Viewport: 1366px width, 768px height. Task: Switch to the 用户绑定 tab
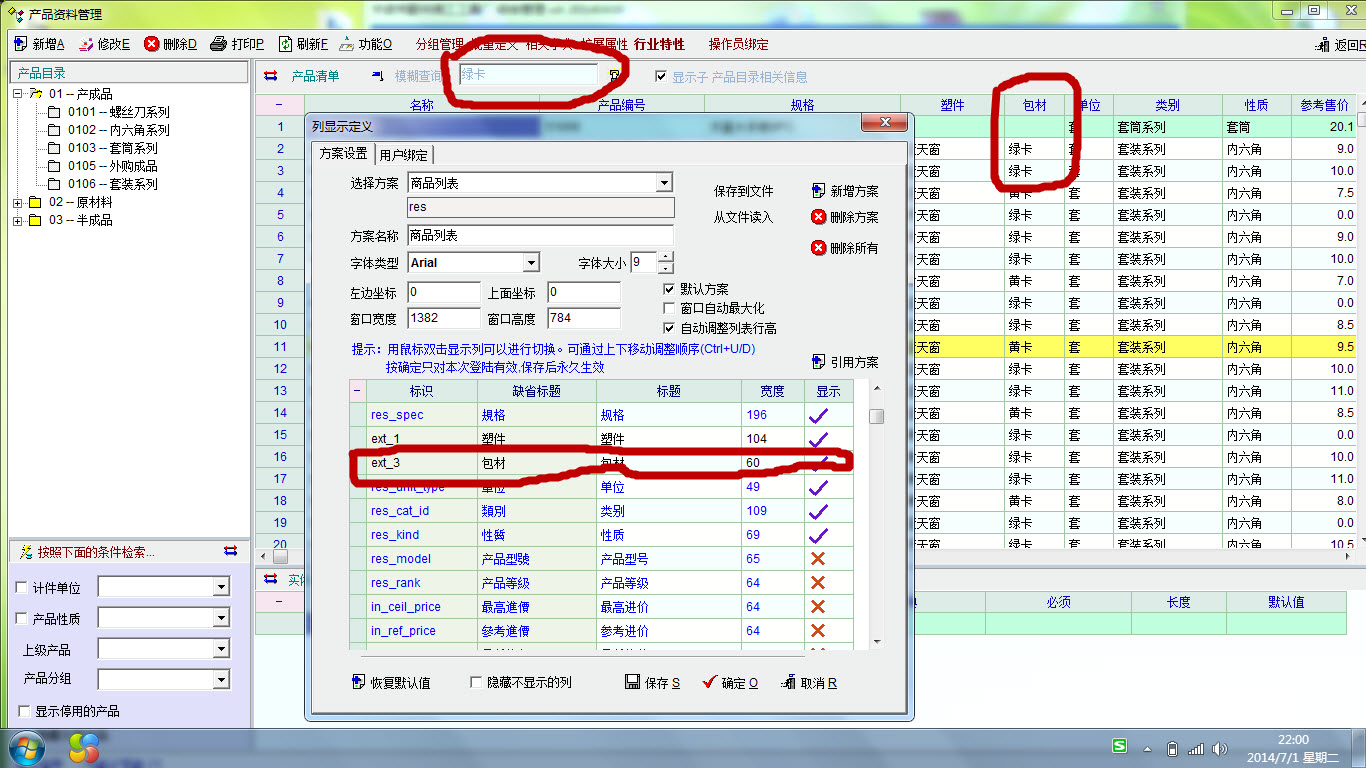click(x=404, y=155)
